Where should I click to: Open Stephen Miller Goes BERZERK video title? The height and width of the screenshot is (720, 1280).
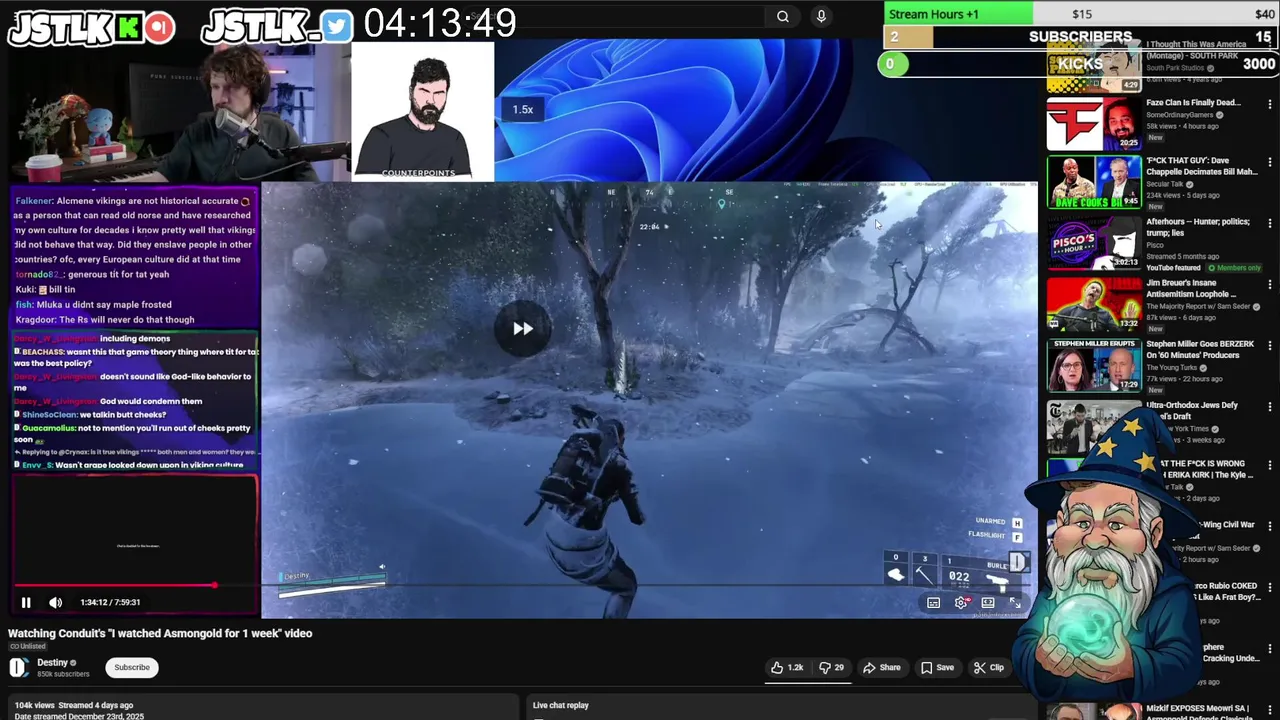(1200, 350)
